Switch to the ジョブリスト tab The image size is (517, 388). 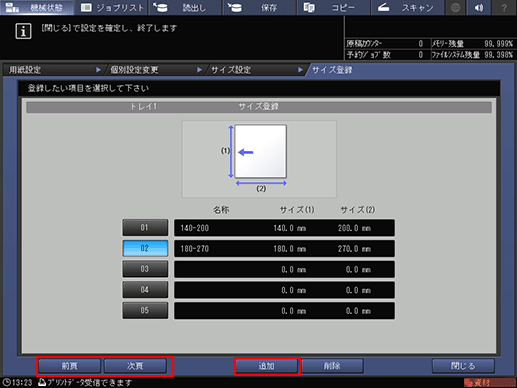coord(111,7)
